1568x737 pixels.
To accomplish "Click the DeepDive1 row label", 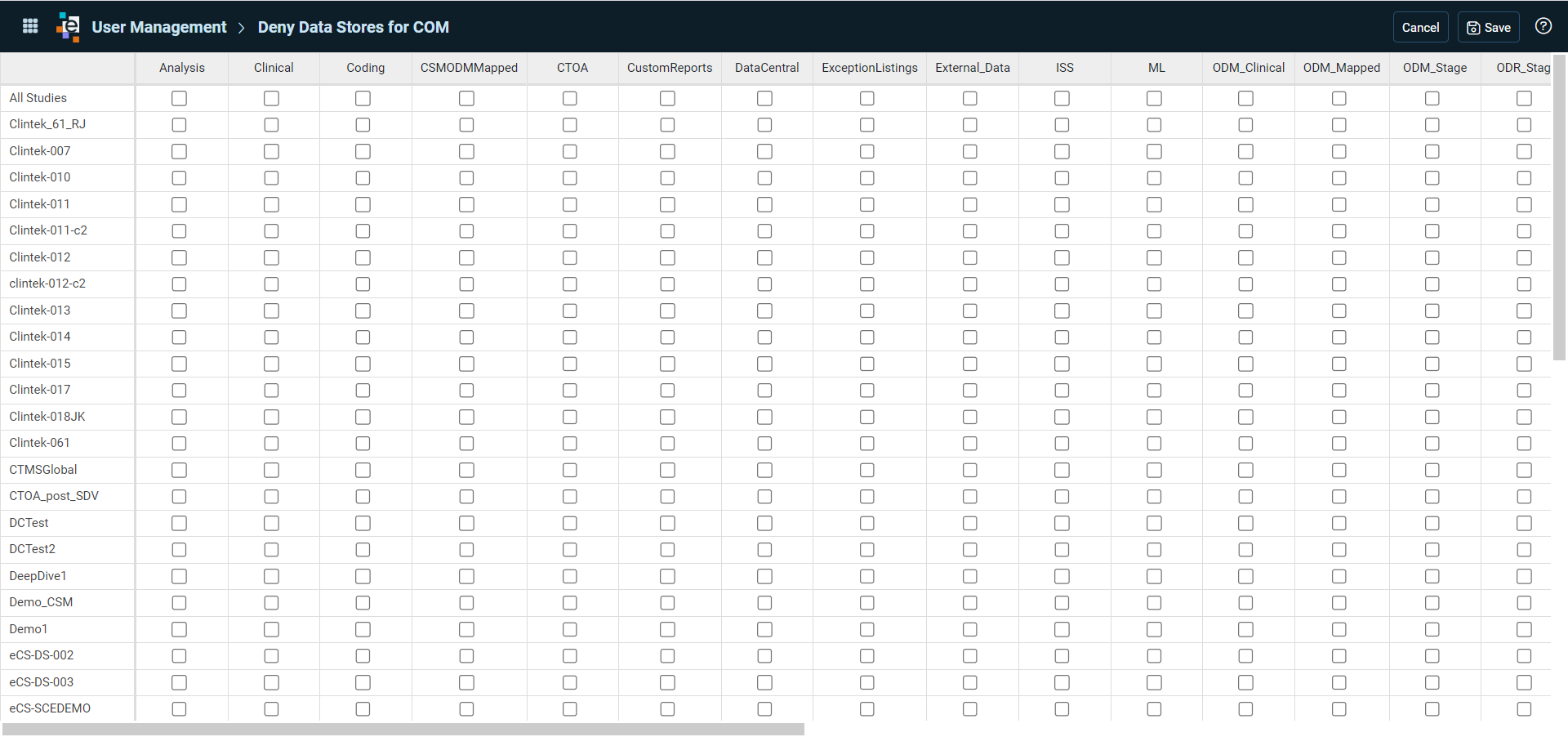I will point(38,576).
